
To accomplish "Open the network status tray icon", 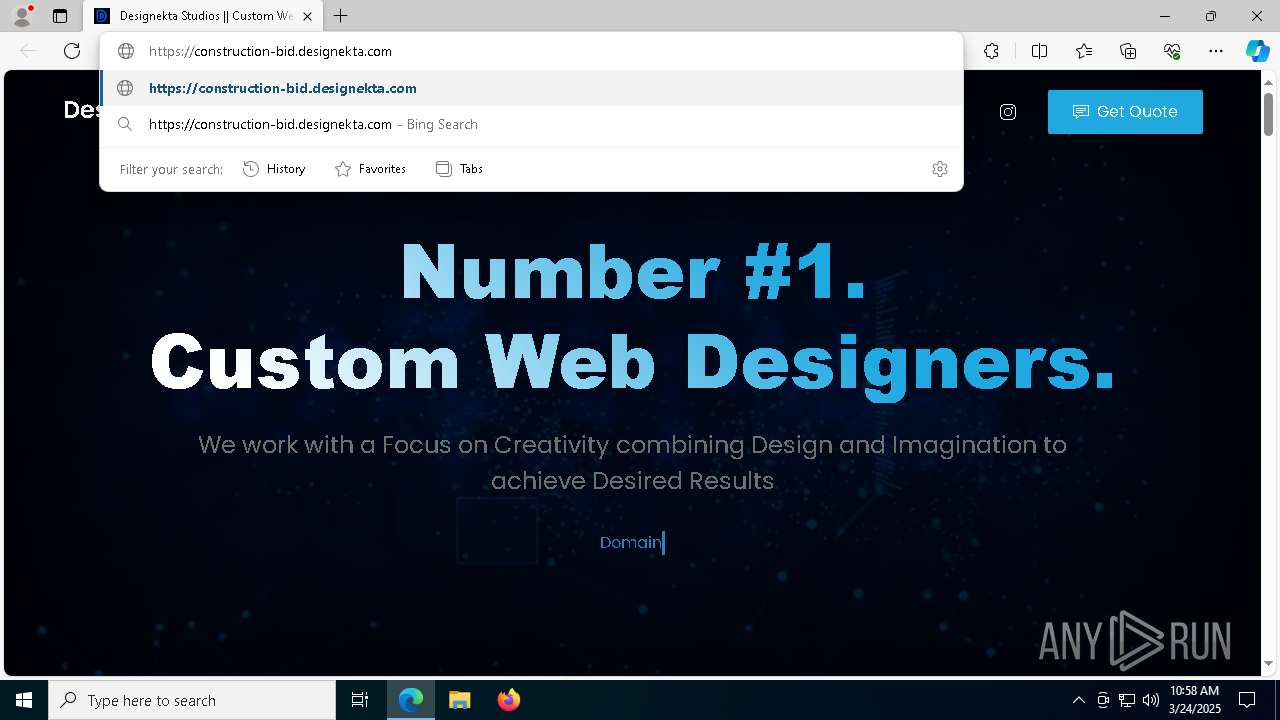I will click(1127, 700).
